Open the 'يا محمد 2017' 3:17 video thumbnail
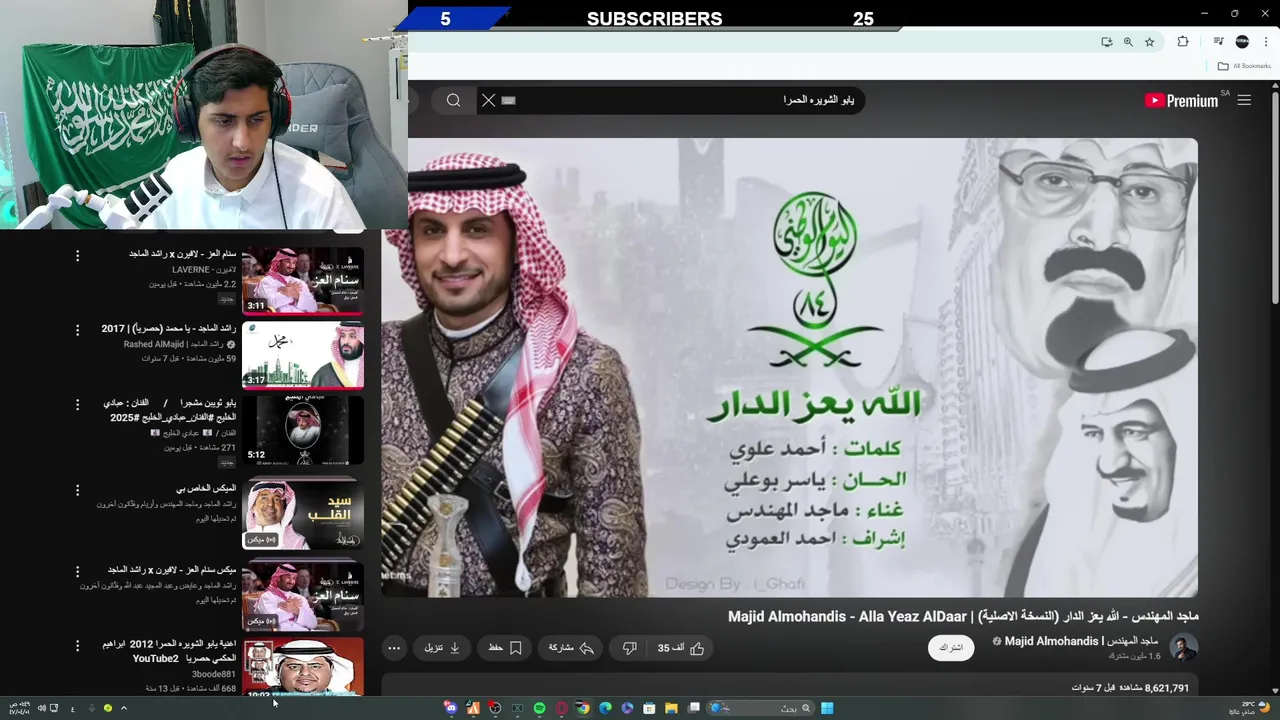This screenshot has width=1280, height=720. click(303, 355)
